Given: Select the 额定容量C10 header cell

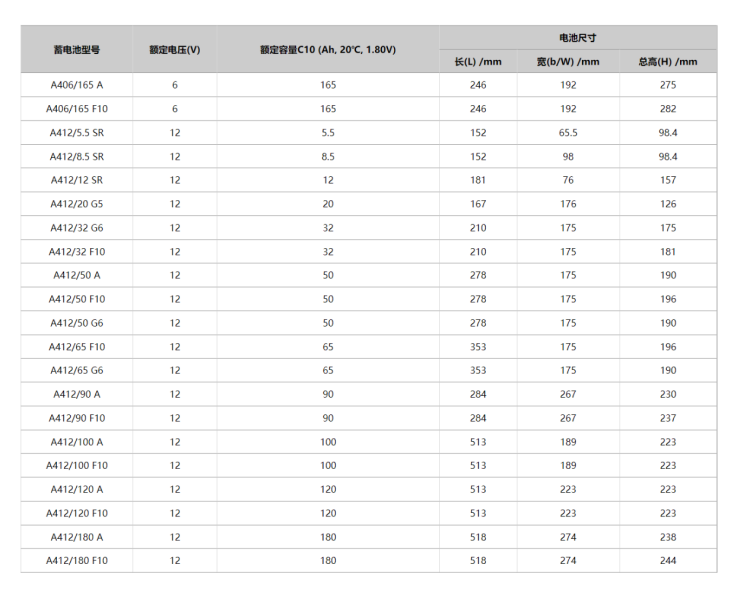Looking at the screenshot, I should [x=327, y=50].
